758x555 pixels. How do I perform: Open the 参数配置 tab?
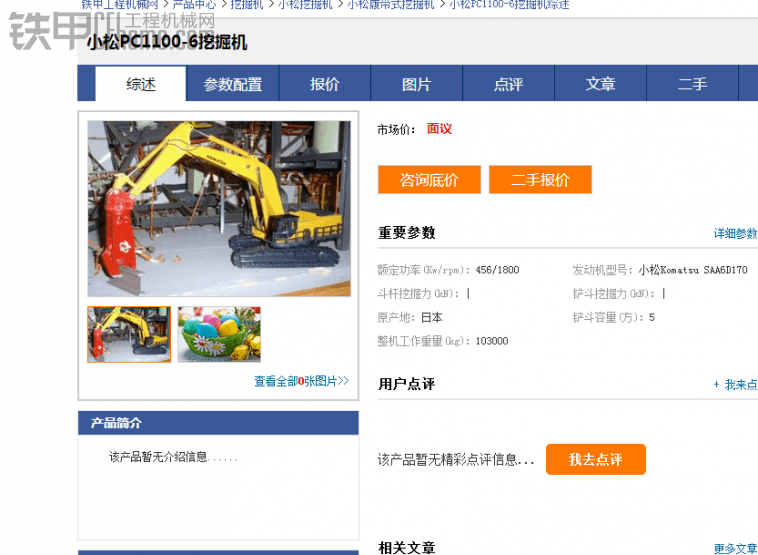233,84
